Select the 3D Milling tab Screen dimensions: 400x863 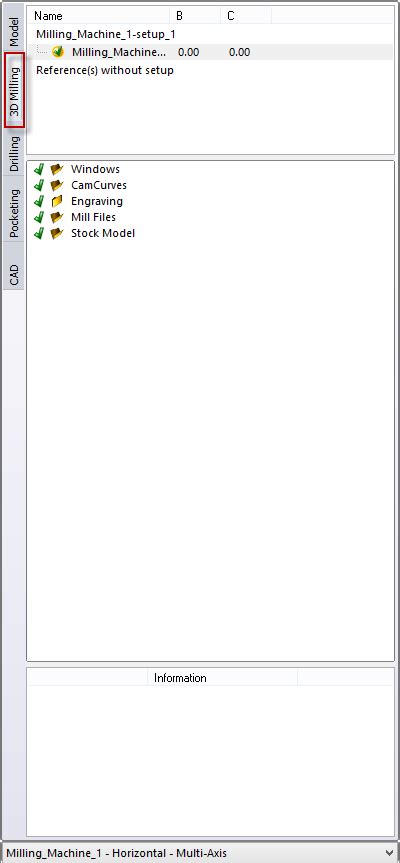(x=14, y=91)
